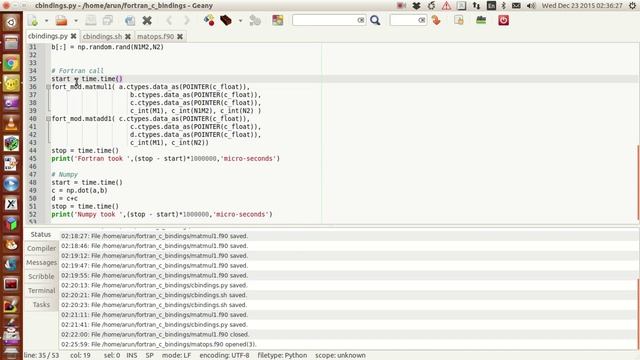
Task: Click the Build brick icon
Action: 226,20
